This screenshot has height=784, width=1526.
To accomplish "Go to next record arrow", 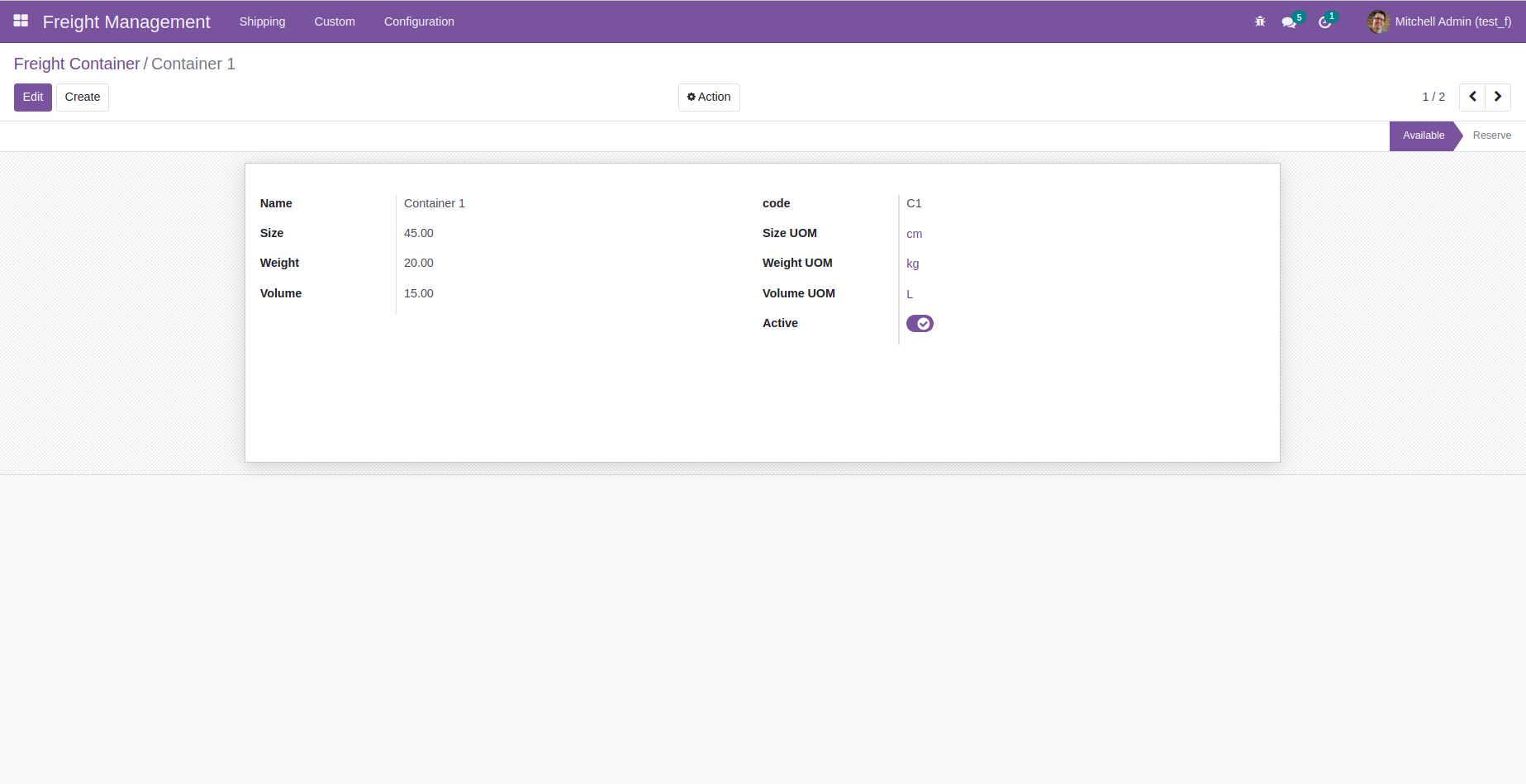I will (x=1498, y=97).
